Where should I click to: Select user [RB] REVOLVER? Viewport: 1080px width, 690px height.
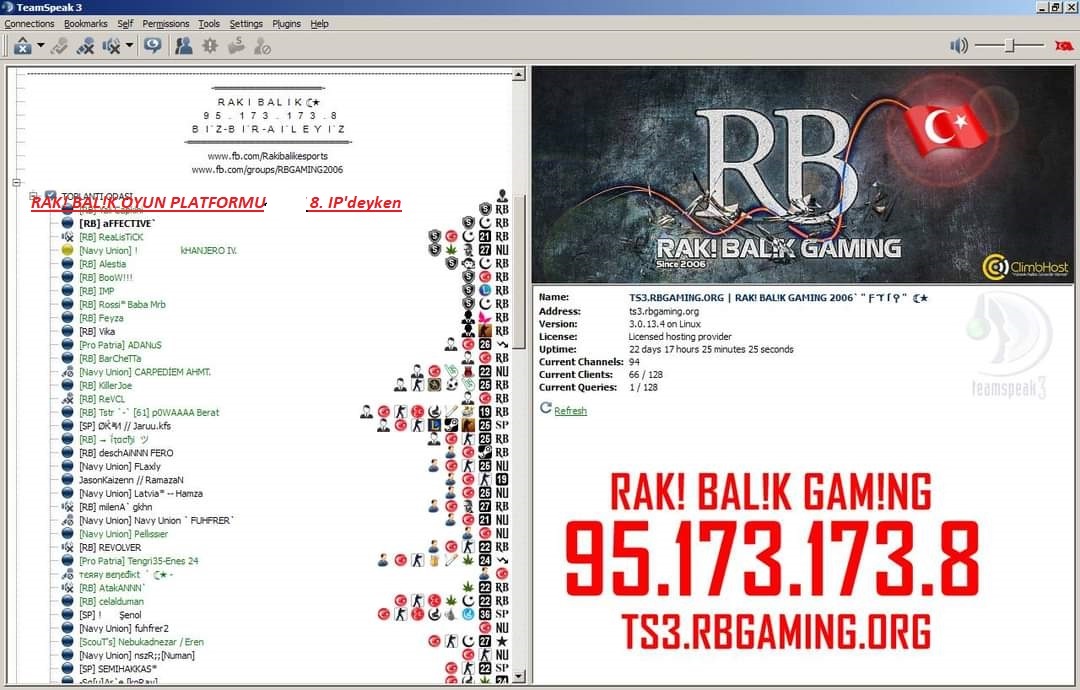[x=110, y=547]
